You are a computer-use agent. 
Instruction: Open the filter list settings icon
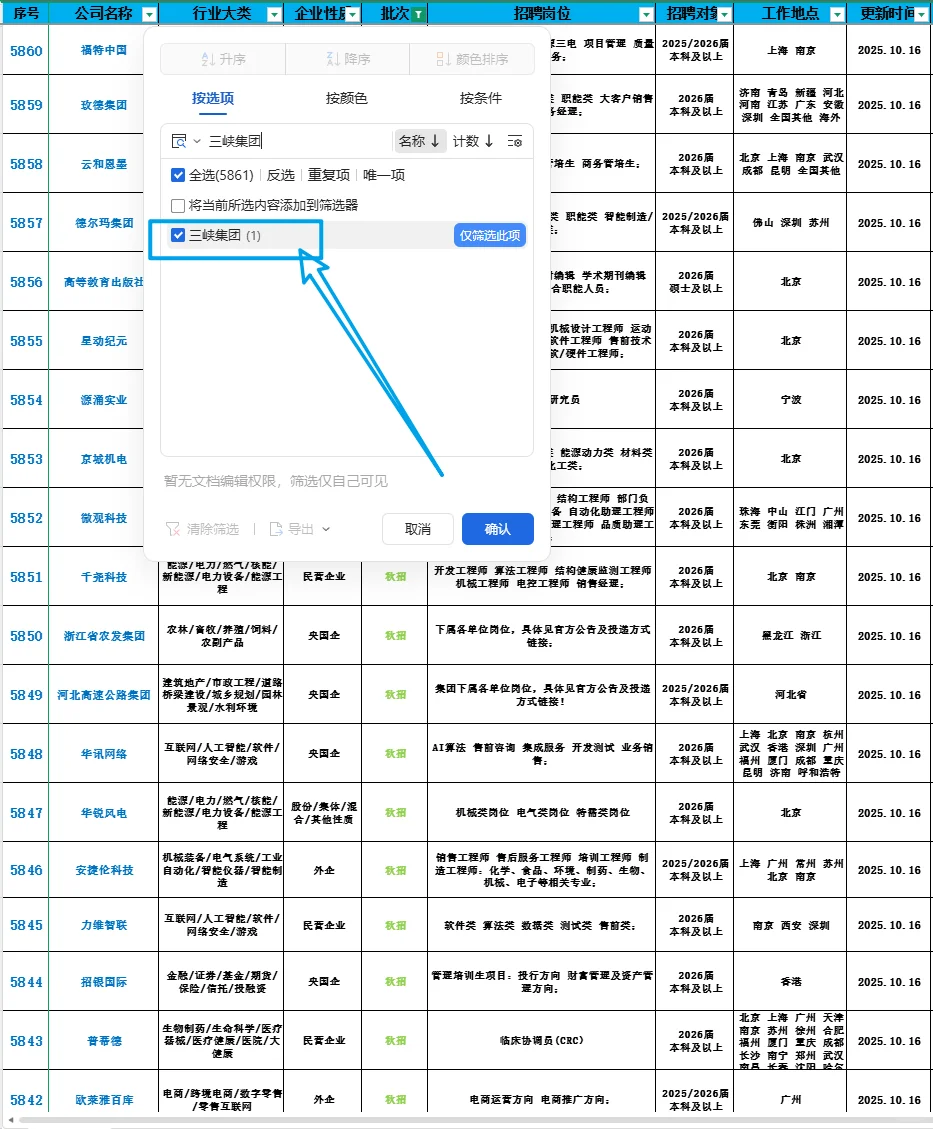(x=515, y=141)
